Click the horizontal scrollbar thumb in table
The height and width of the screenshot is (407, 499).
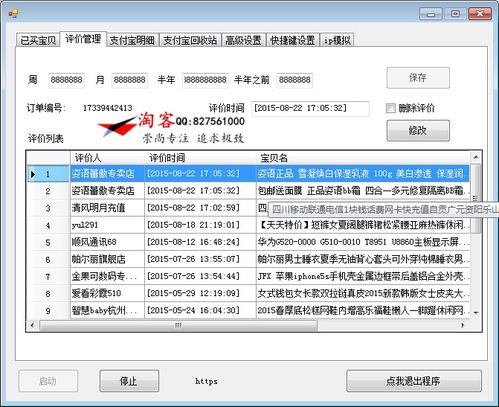pyautogui.click(x=178, y=325)
